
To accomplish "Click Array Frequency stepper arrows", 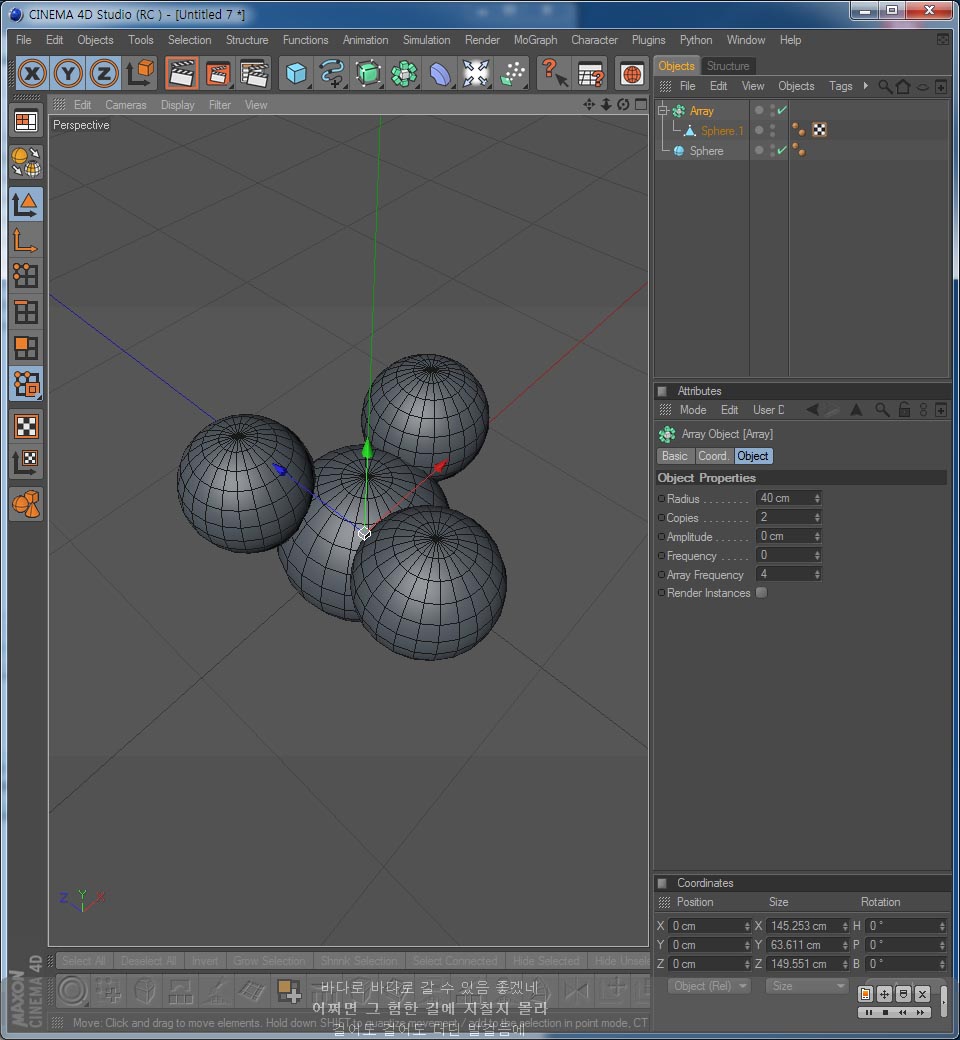I will pyautogui.click(x=817, y=574).
